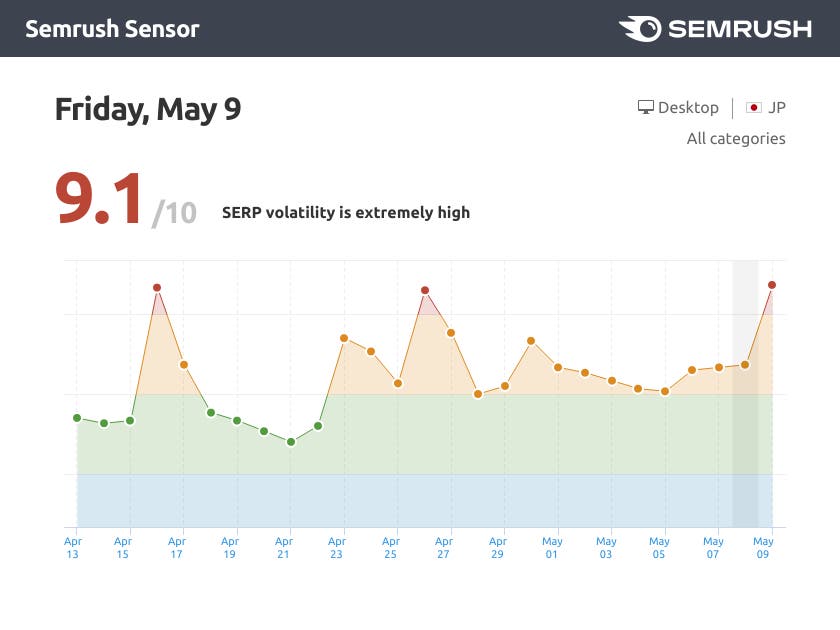Click the May 03 axis label
This screenshot has width=840, height=630.
(x=606, y=548)
